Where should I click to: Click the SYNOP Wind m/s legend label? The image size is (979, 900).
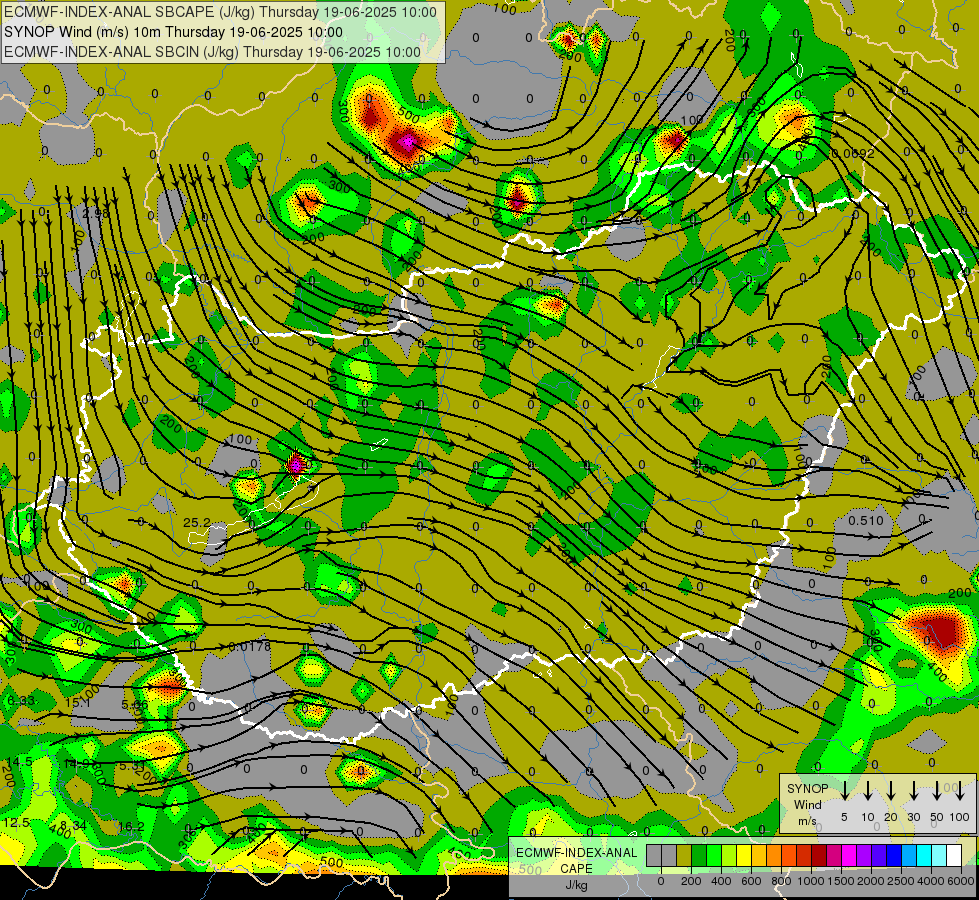pyautogui.click(x=807, y=804)
